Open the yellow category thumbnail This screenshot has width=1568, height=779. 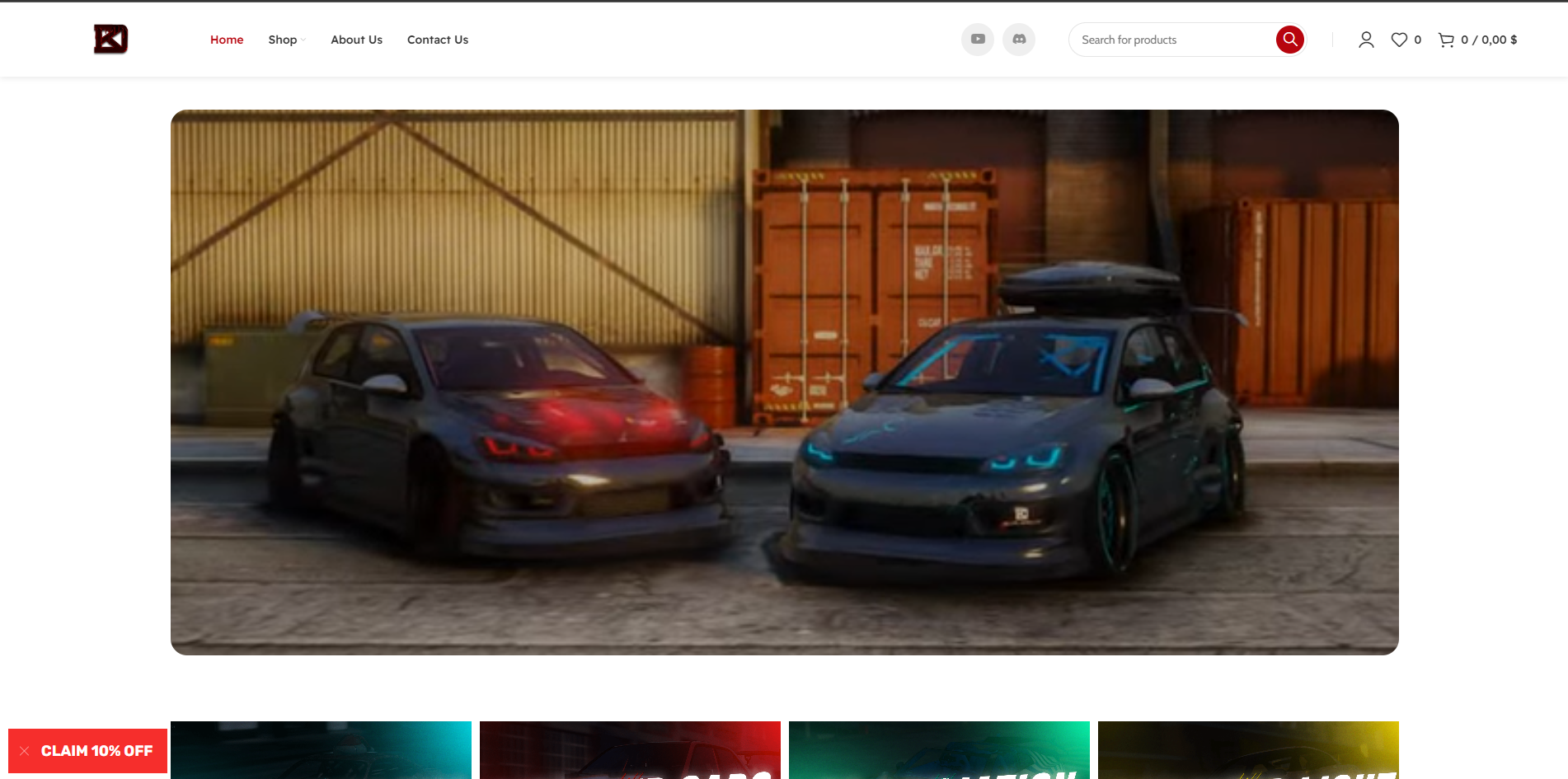(x=1248, y=750)
